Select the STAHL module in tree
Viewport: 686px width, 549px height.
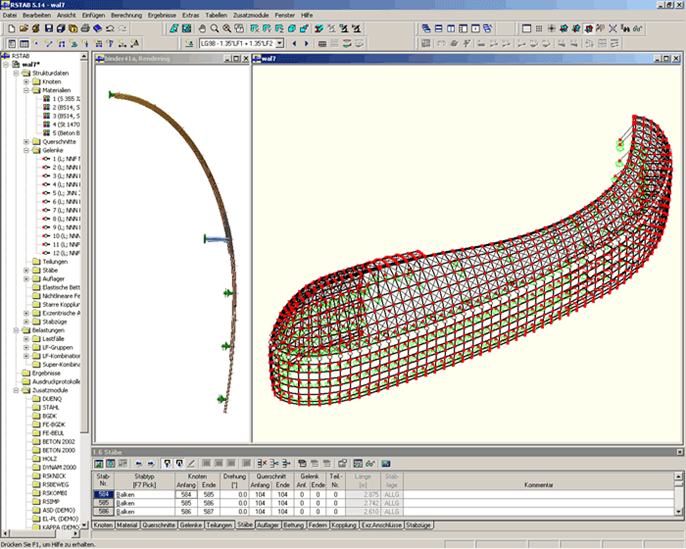(x=51, y=408)
